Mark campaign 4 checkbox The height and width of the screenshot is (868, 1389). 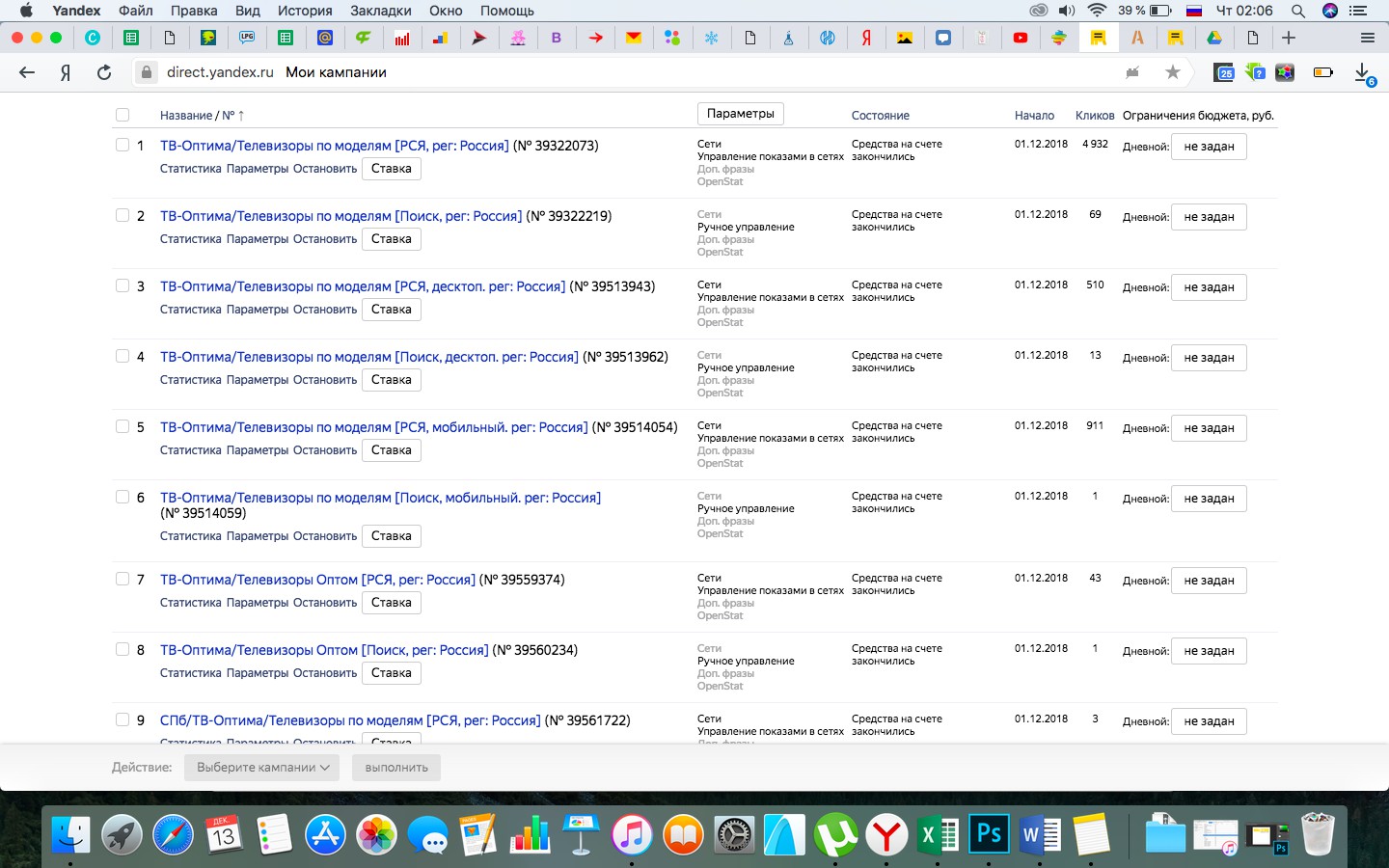(x=123, y=356)
